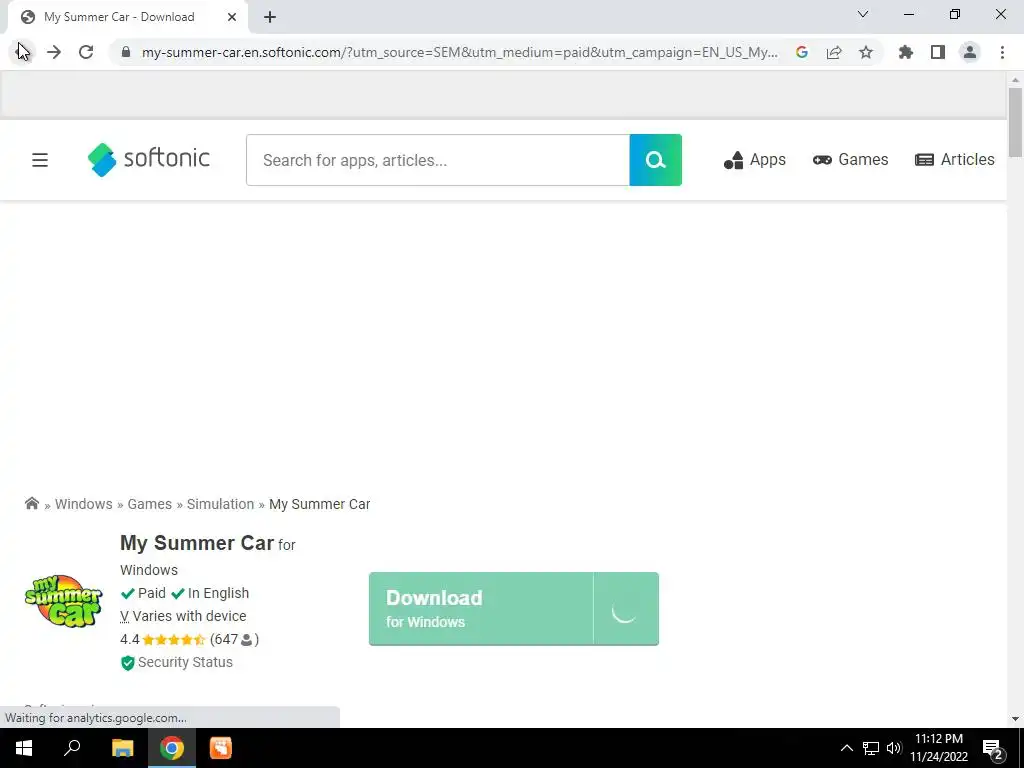Image resolution: width=1024 pixels, height=768 pixels.
Task: Go back with the browser back arrow
Action: 23,52
